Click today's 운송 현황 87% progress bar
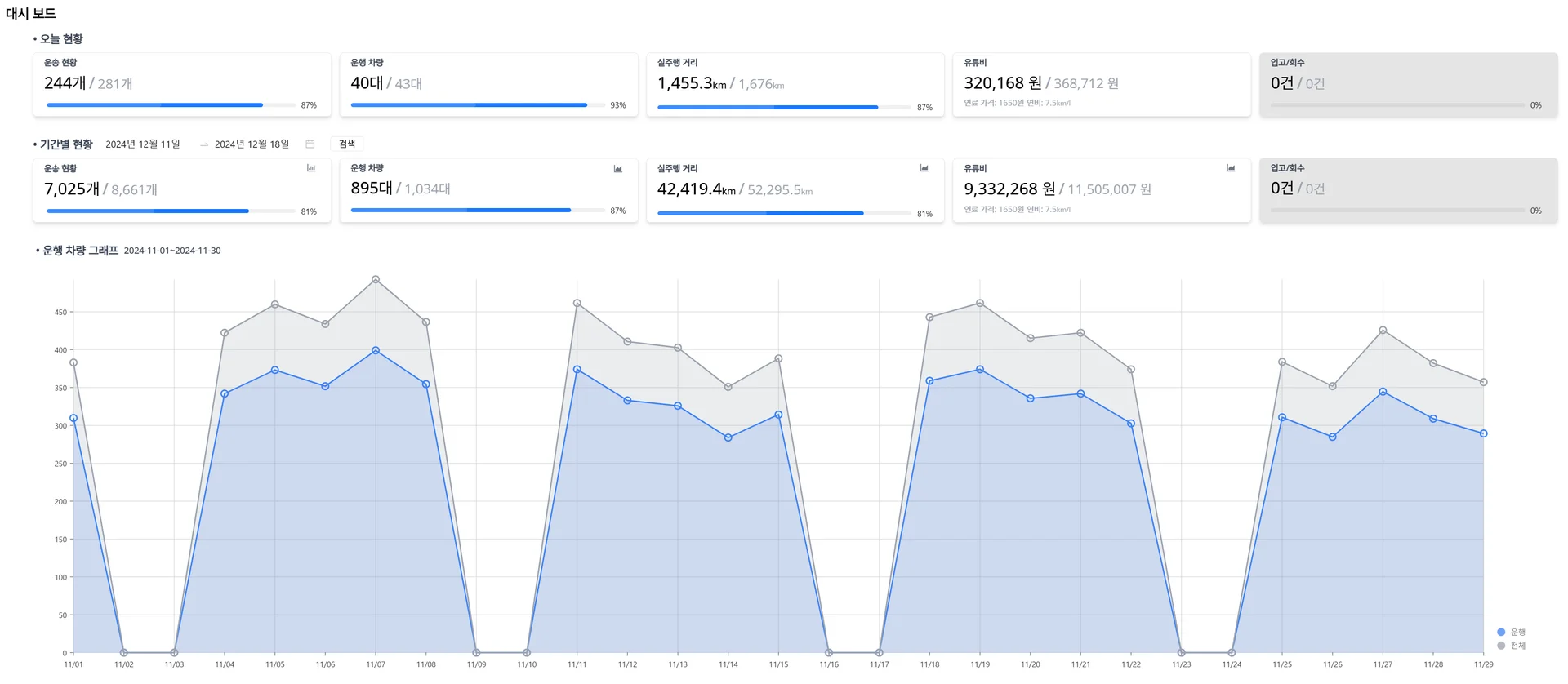 pos(171,105)
